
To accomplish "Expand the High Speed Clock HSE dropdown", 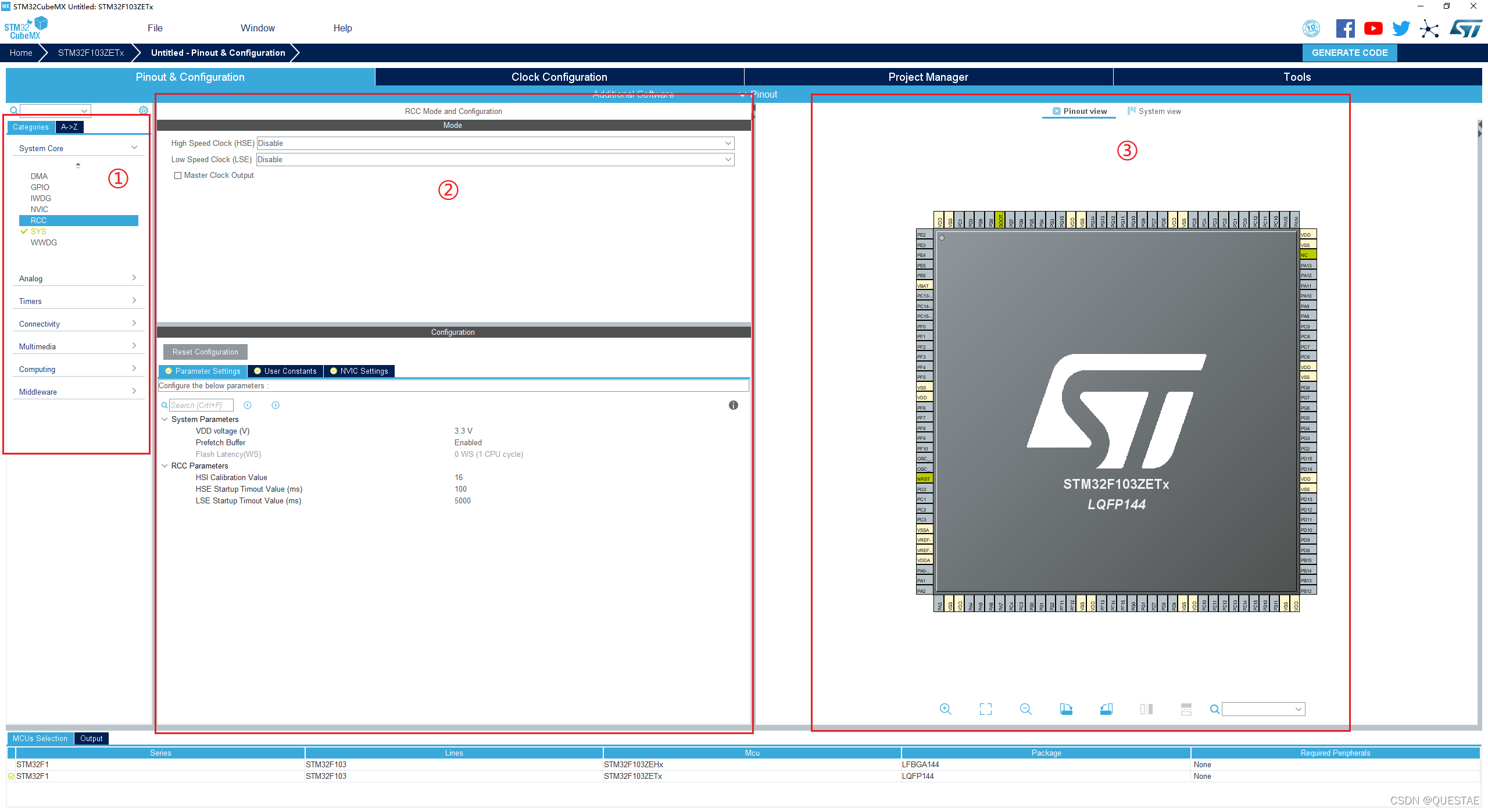I will pos(727,143).
